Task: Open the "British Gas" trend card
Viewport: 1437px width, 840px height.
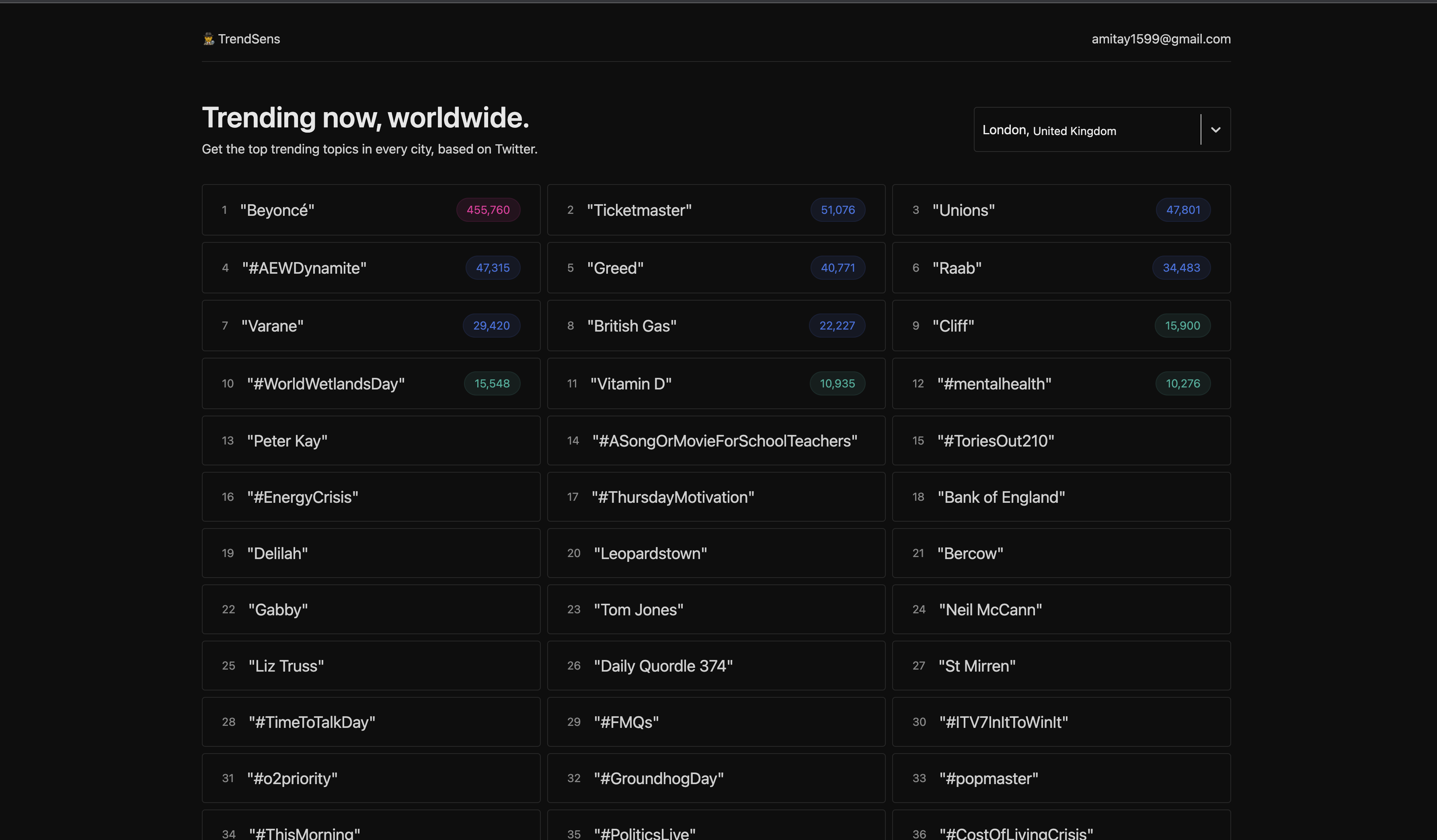Action: tap(716, 326)
